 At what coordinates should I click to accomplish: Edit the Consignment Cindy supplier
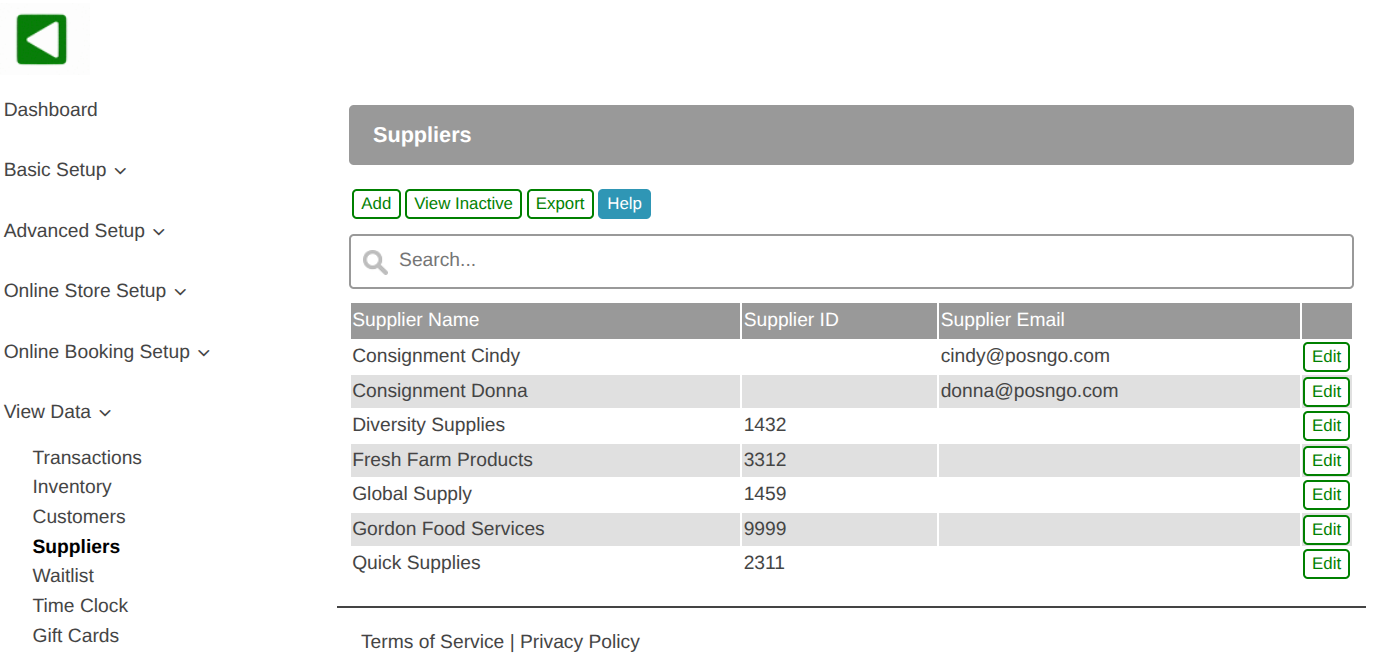tap(1326, 357)
